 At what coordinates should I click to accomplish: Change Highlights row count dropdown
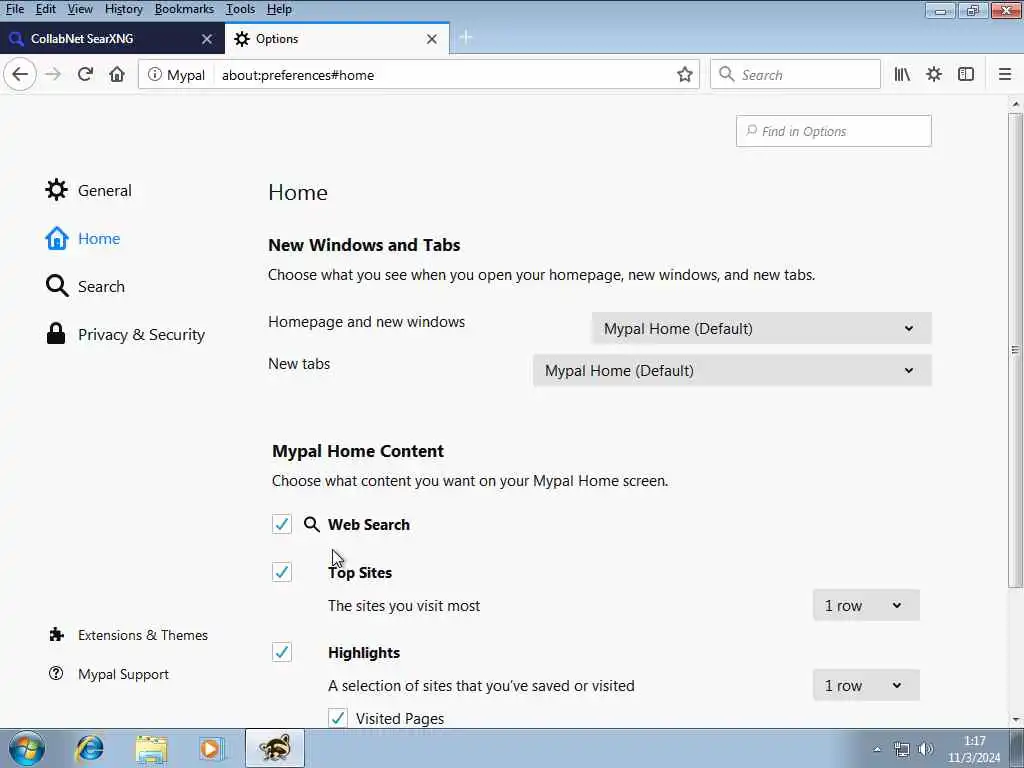pos(866,685)
